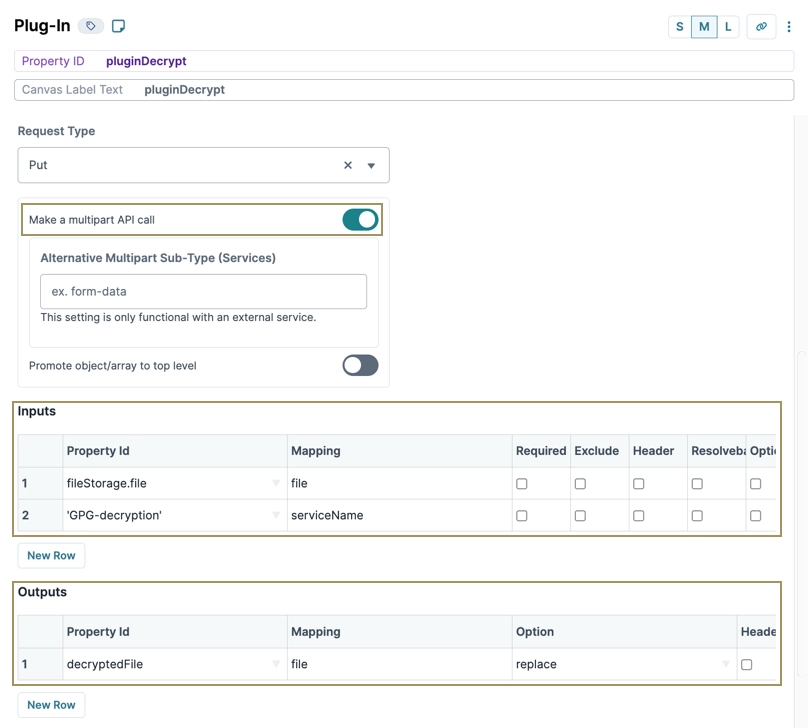The height and width of the screenshot is (728, 808).
Task: Disable the multipart API call toggle
Action: click(359, 219)
